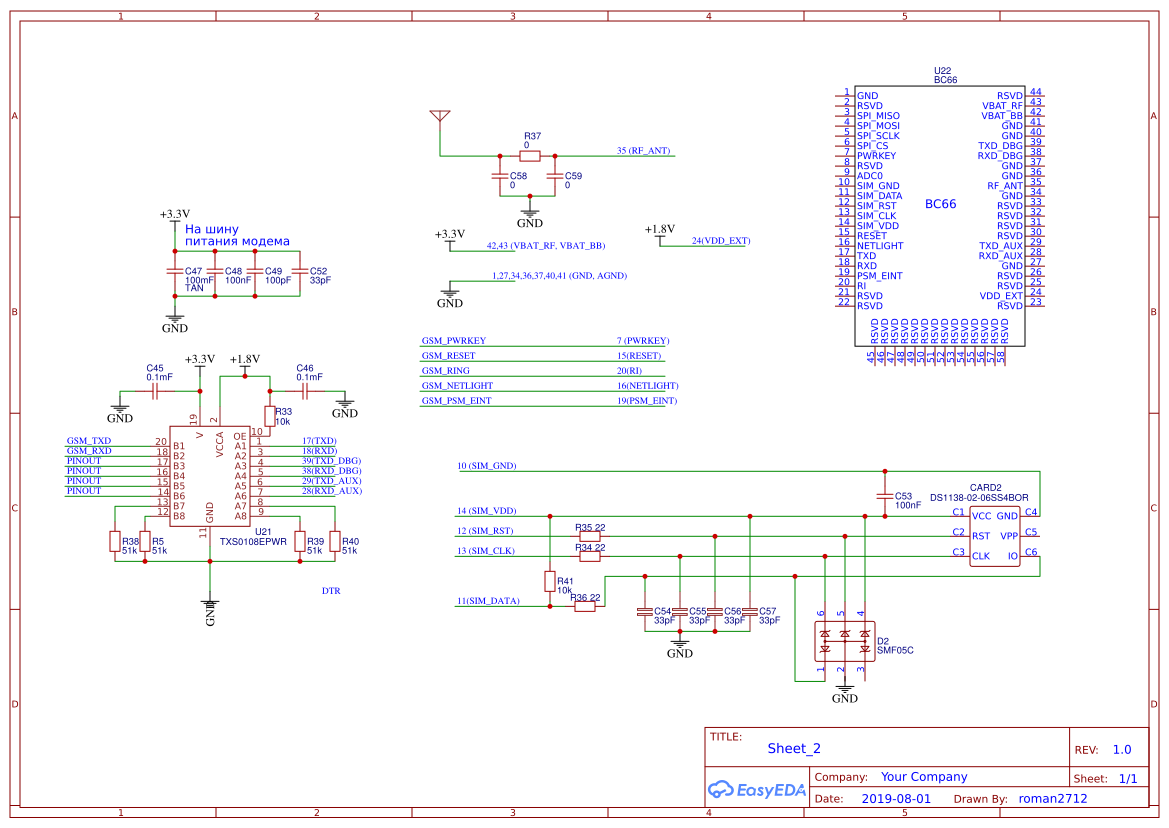Click the '14 (SIM_VDD)' net label
This screenshot has width=1169, height=828.
coord(487,511)
